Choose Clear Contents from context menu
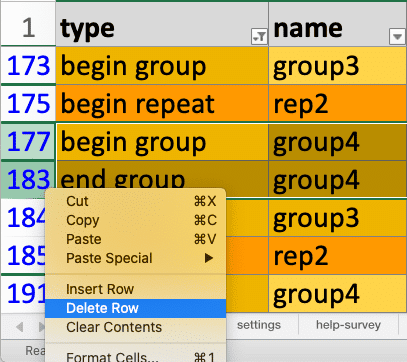 [136, 327]
